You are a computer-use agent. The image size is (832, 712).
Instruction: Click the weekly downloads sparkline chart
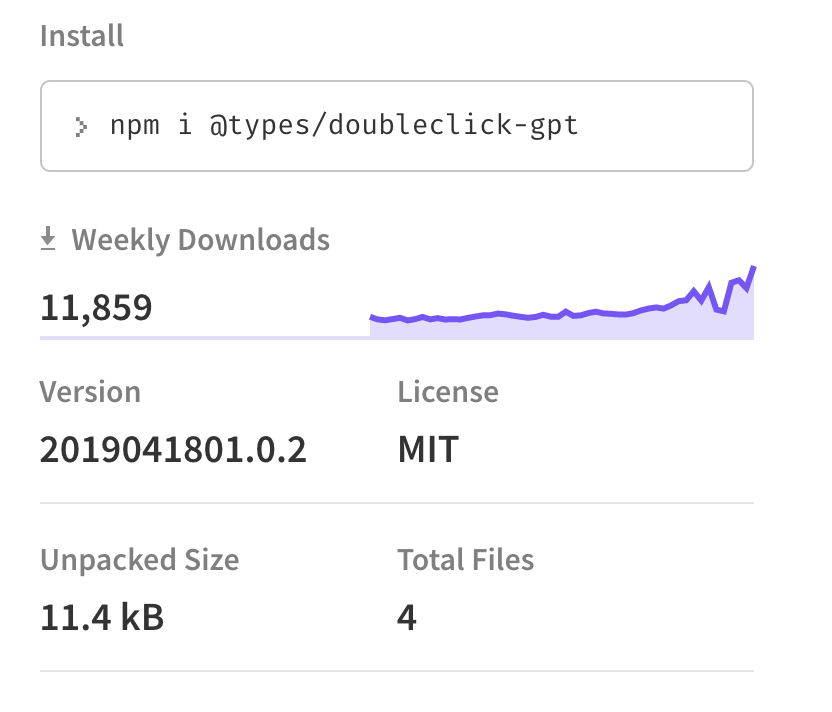coord(561,302)
